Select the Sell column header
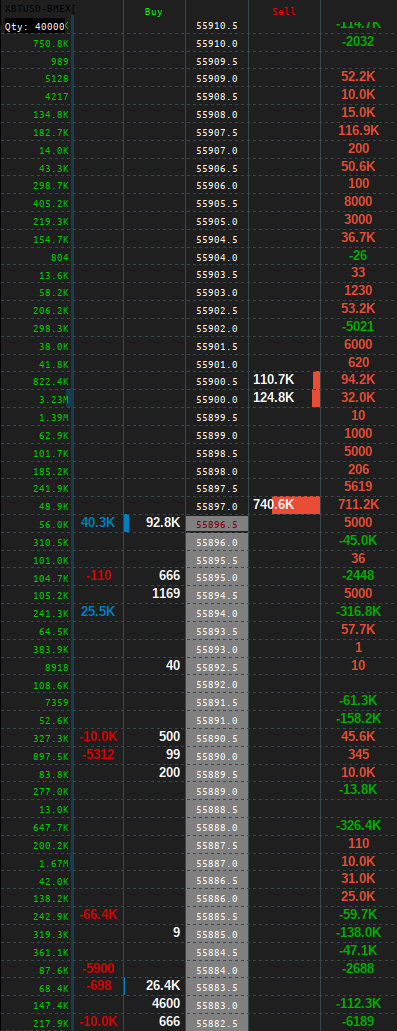 coord(284,12)
